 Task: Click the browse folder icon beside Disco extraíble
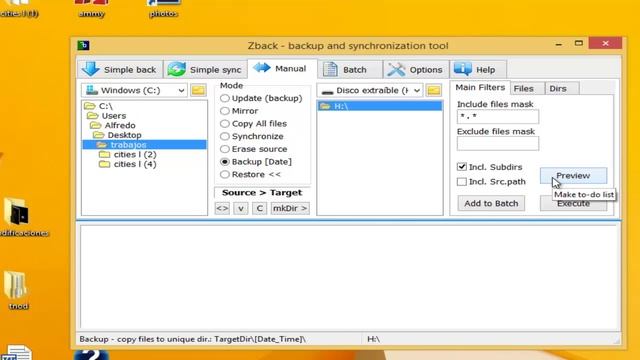[x=434, y=90]
